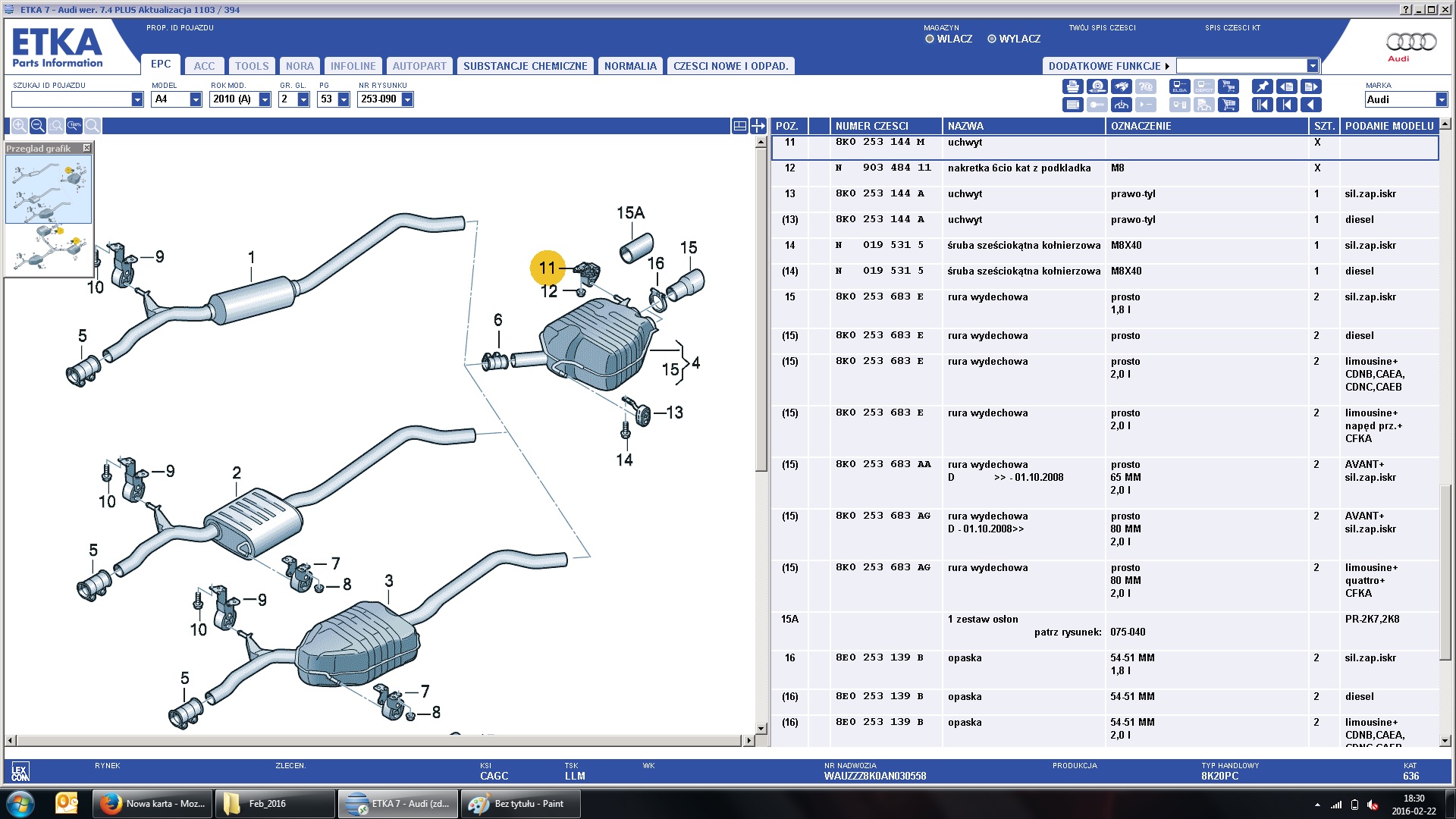This screenshot has height=819, width=1456.
Task: Expand the MODEL A4 dropdown
Action: (196, 99)
